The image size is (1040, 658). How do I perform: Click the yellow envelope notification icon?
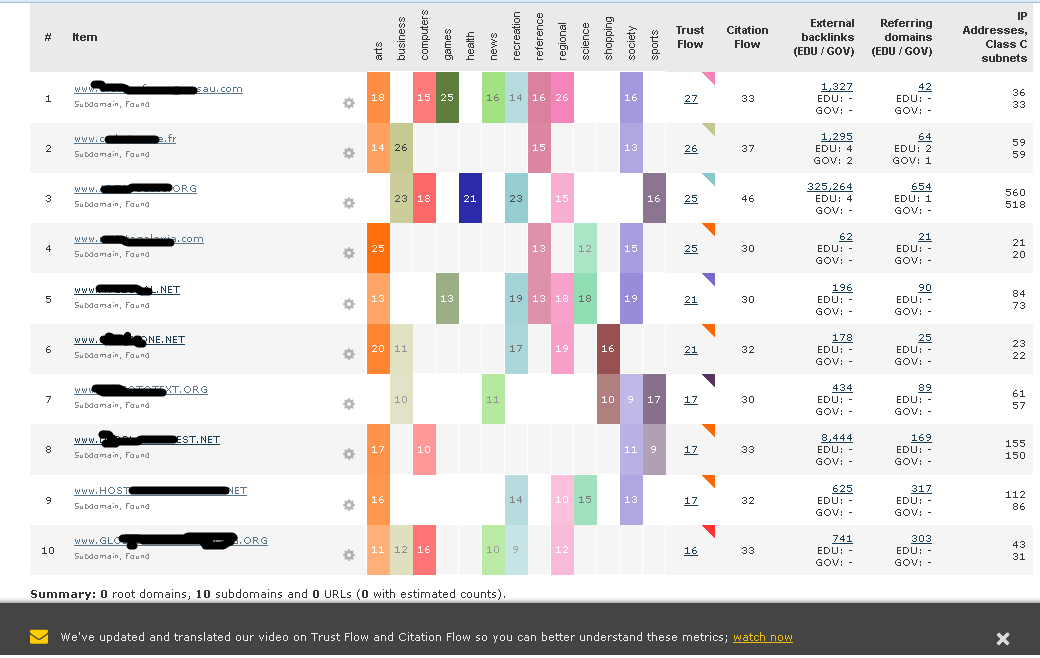[39, 637]
